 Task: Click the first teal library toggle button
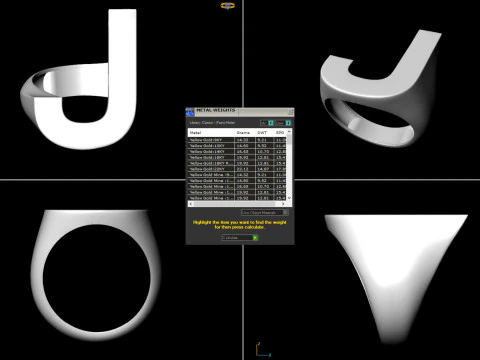pyautogui.click(x=271, y=123)
